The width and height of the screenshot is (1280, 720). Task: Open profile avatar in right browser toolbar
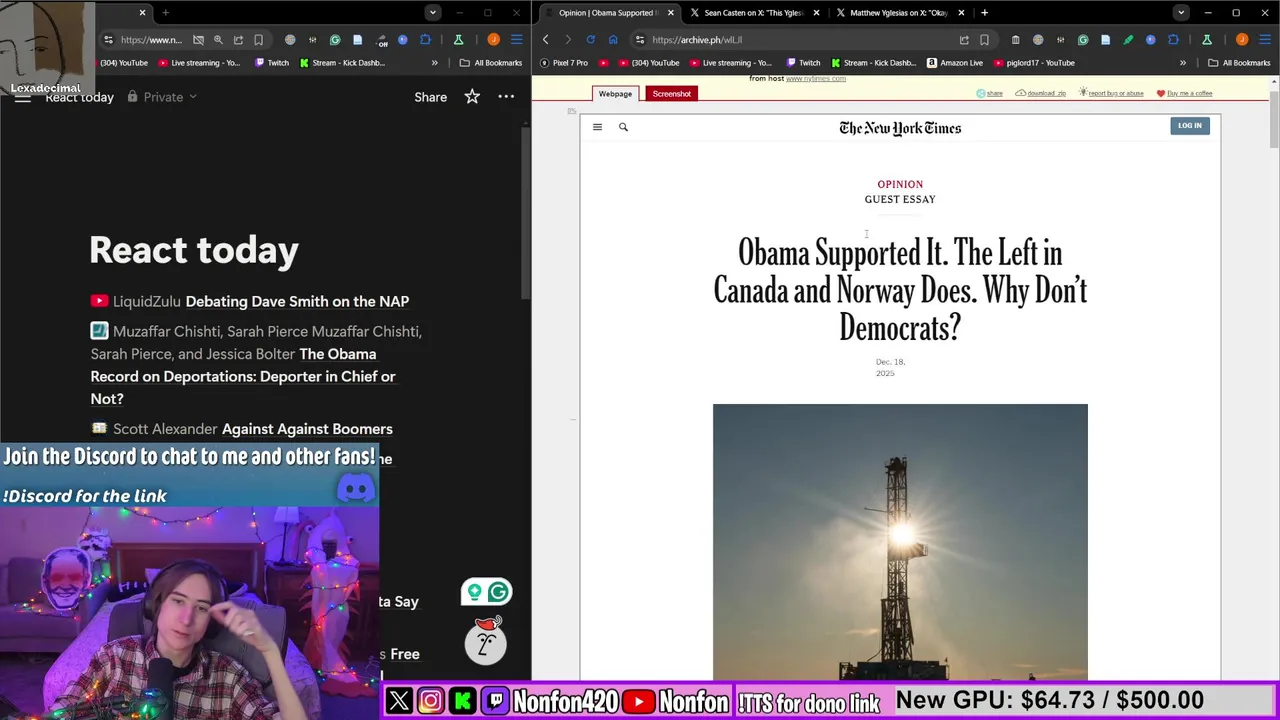click(1242, 40)
